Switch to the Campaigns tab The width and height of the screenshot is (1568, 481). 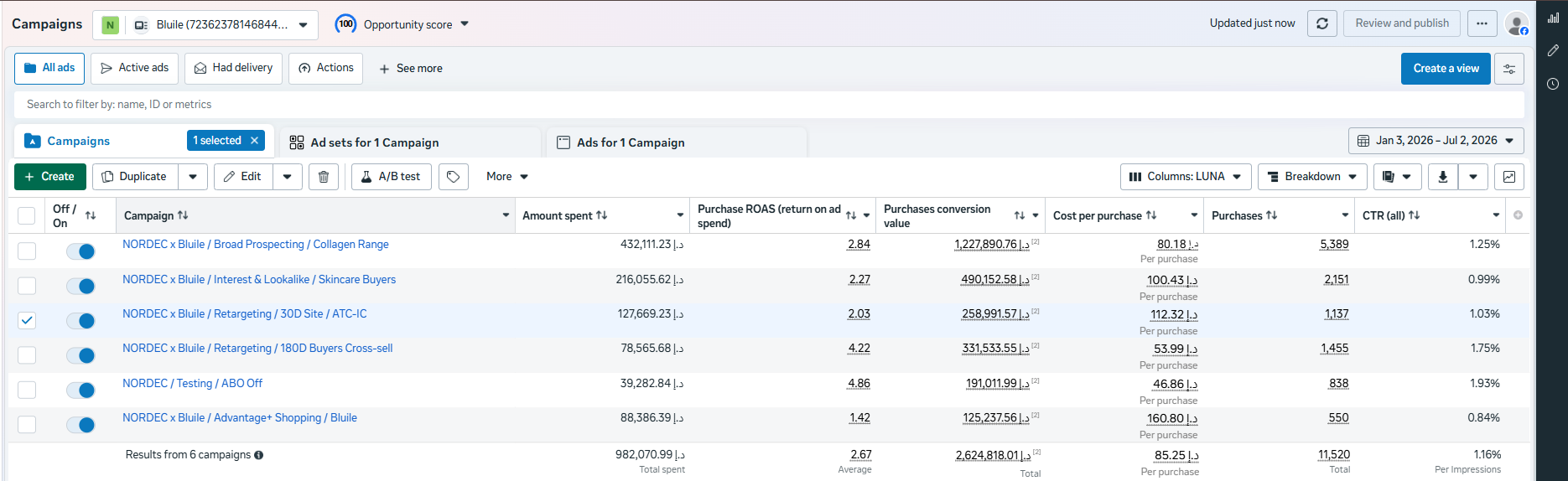point(78,141)
